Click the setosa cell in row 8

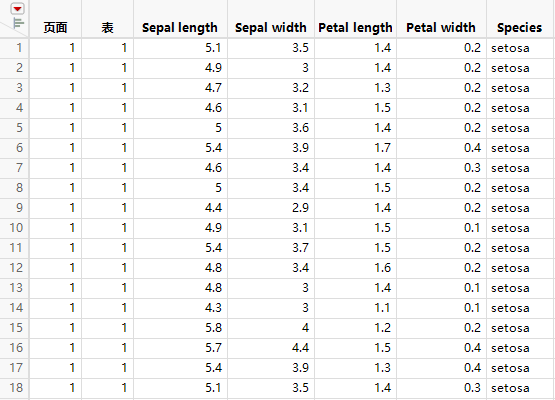(520, 188)
